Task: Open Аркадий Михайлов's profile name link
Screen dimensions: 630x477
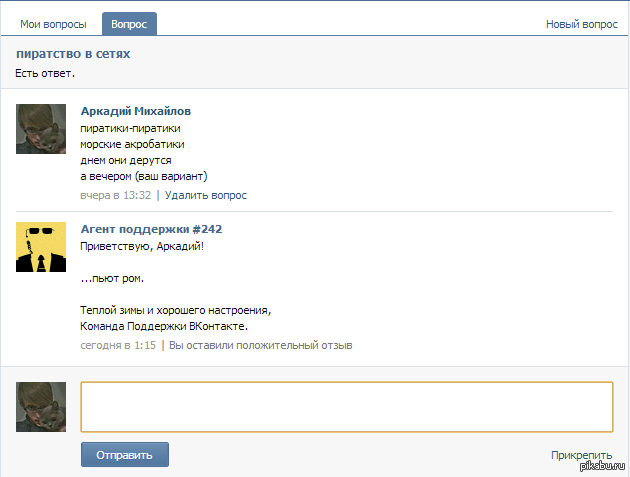Action: pyautogui.click(x=135, y=111)
